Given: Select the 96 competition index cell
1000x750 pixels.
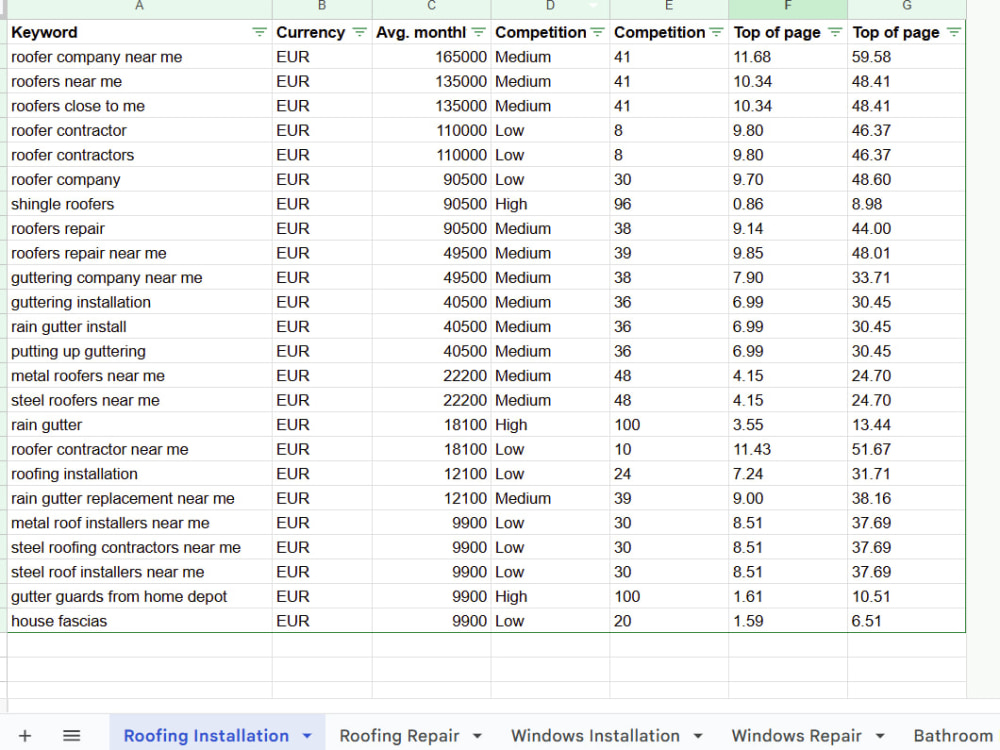Looking at the screenshot, I should click(669, 204).
